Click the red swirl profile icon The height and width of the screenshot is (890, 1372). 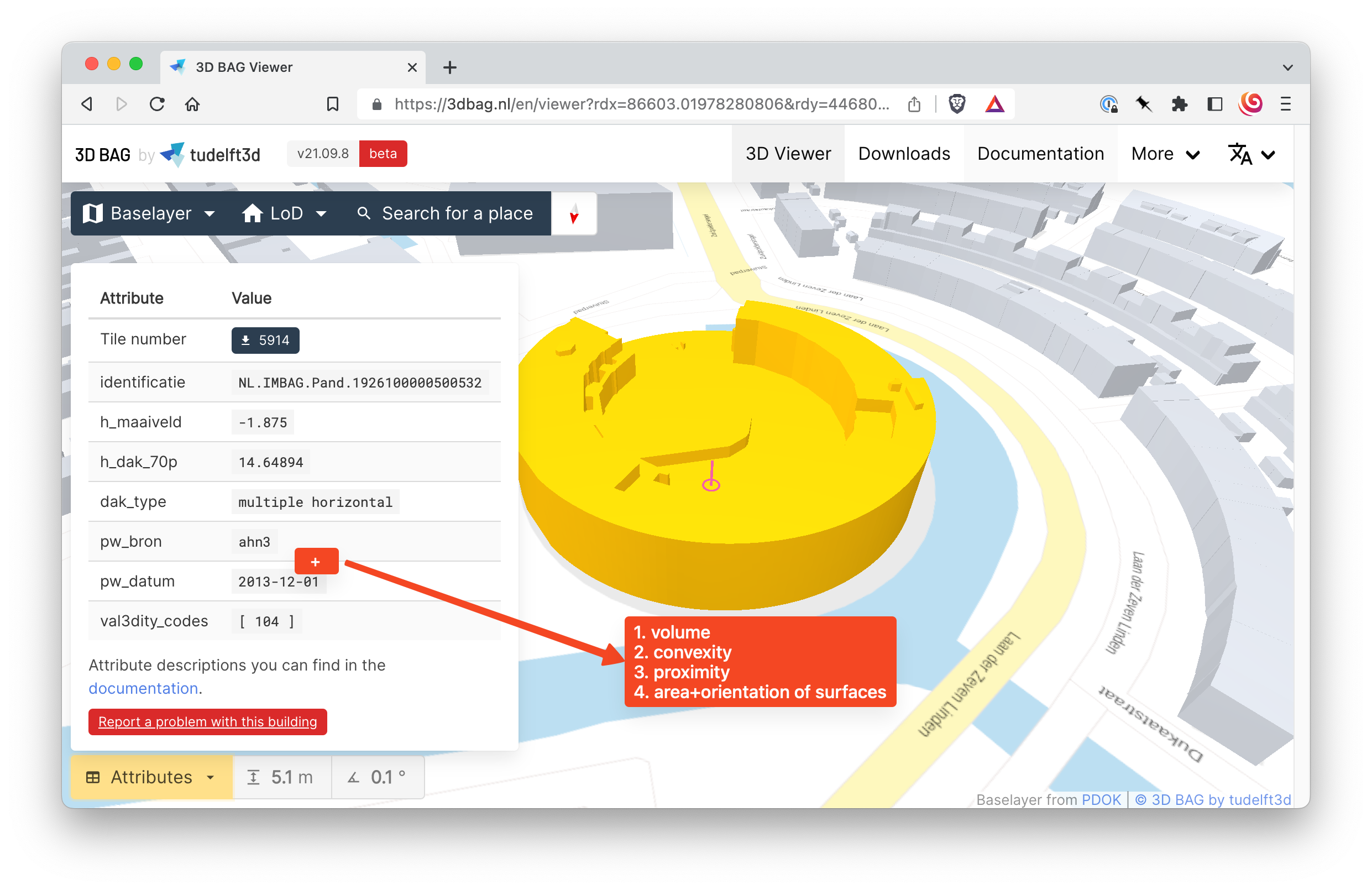pyautogui.click(x=1251, y=104)
